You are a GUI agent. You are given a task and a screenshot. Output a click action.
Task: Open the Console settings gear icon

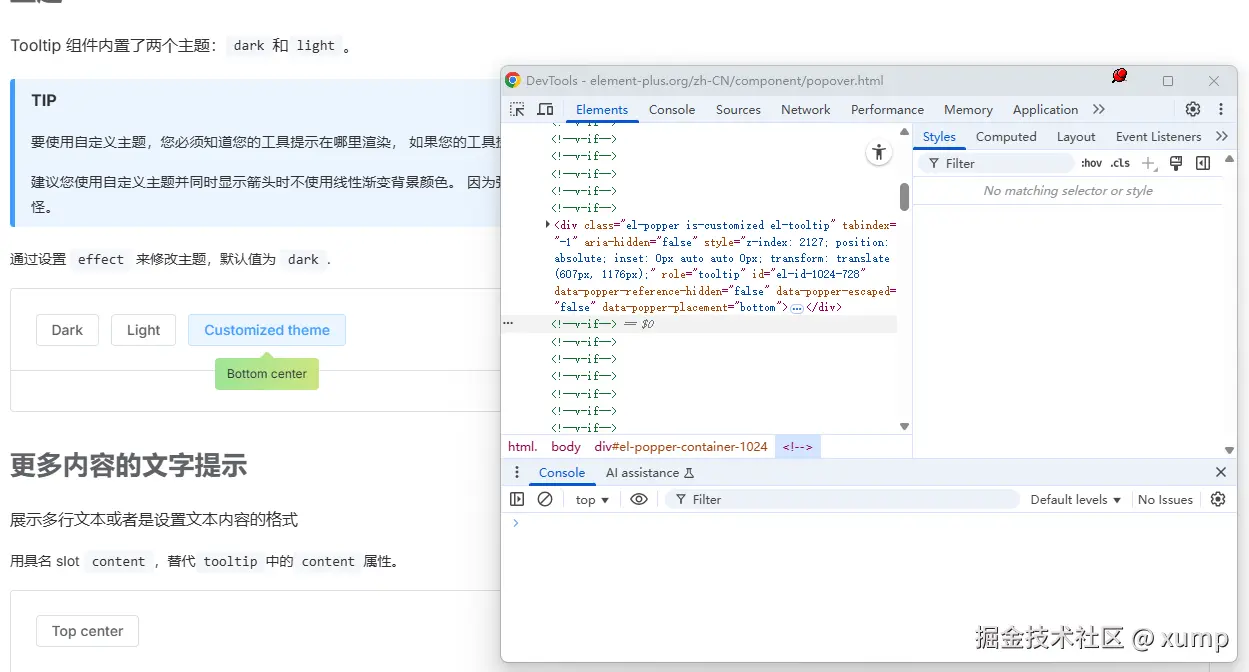(x=1217, y=499)
